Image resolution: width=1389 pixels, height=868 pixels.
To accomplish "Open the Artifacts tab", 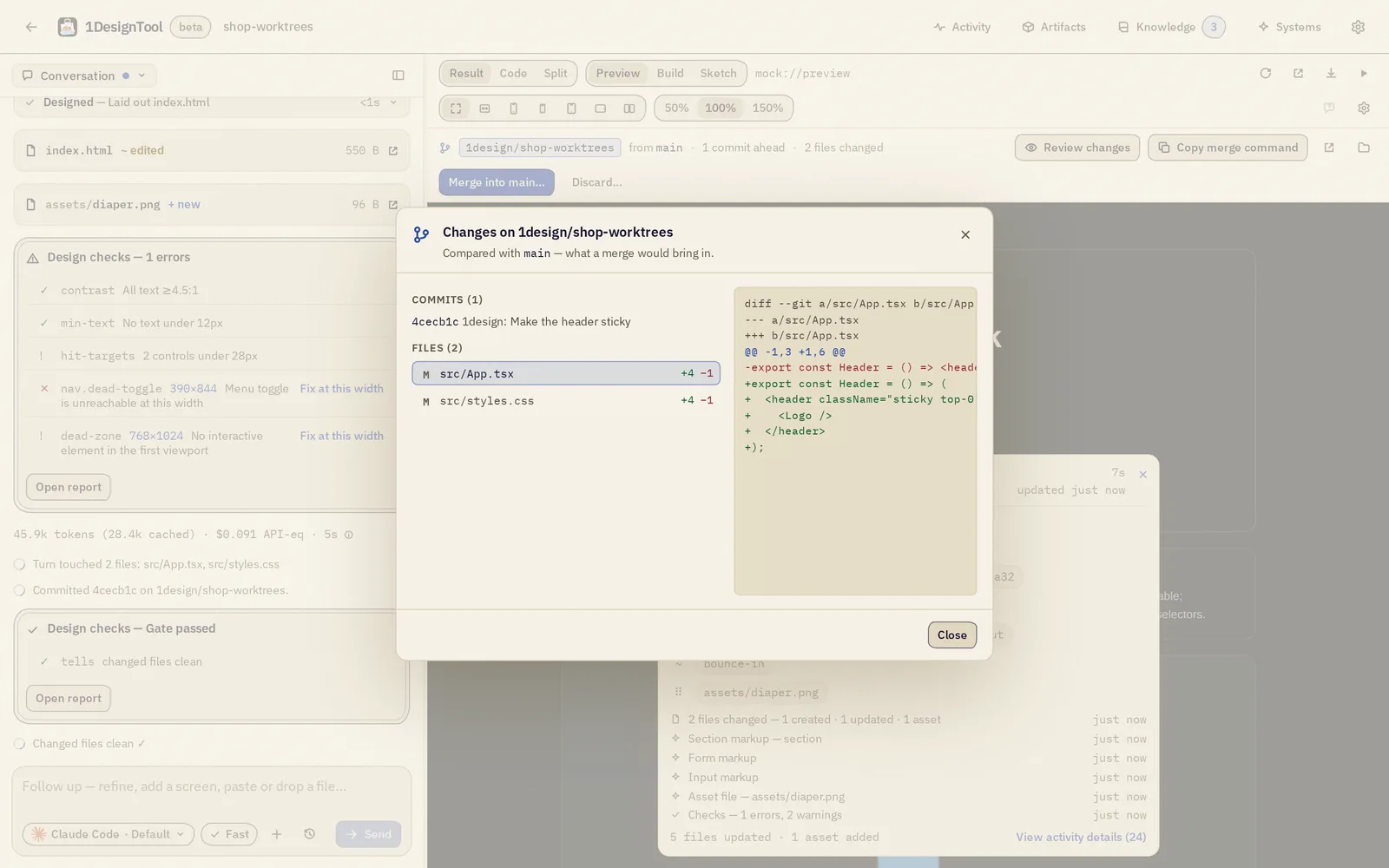I will 1054,27.
